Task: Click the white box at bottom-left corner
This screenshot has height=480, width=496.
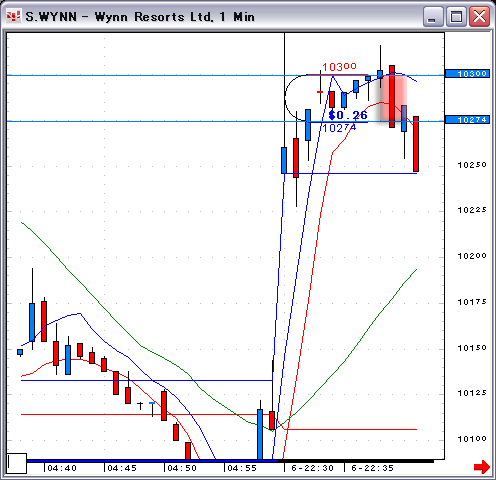Action: tap(17, 463)
